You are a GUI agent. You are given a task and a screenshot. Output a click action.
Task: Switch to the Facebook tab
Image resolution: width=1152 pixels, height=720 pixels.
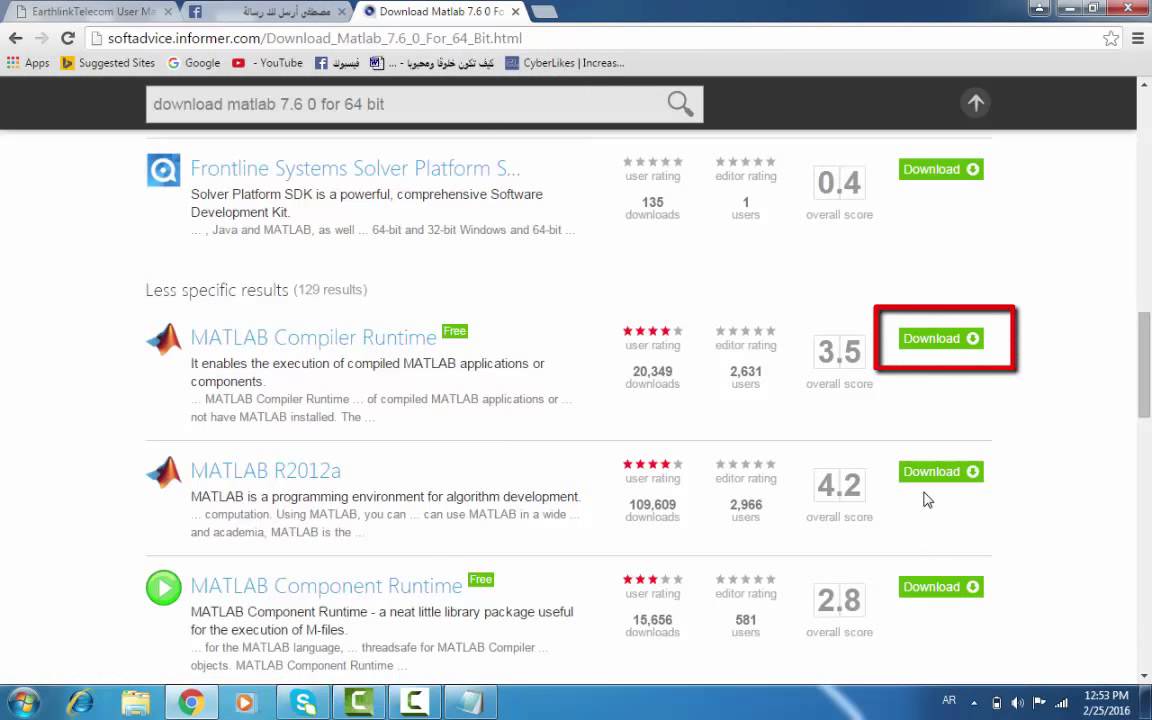265,12
